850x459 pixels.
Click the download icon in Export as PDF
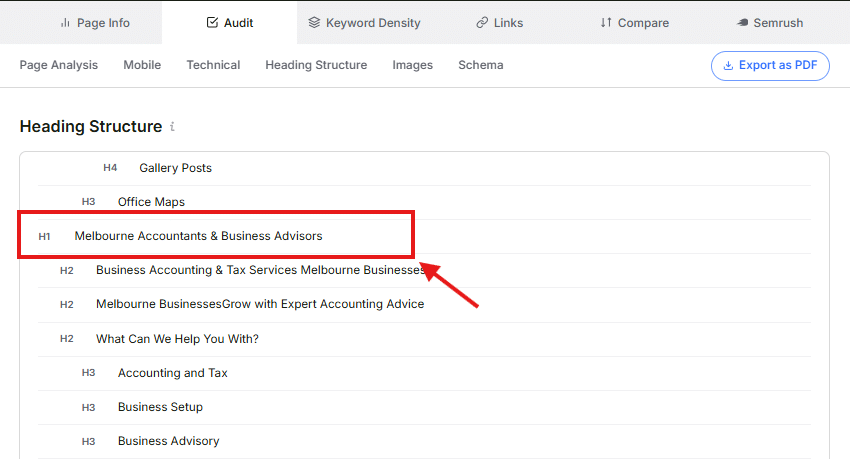(x=728, y=66)
